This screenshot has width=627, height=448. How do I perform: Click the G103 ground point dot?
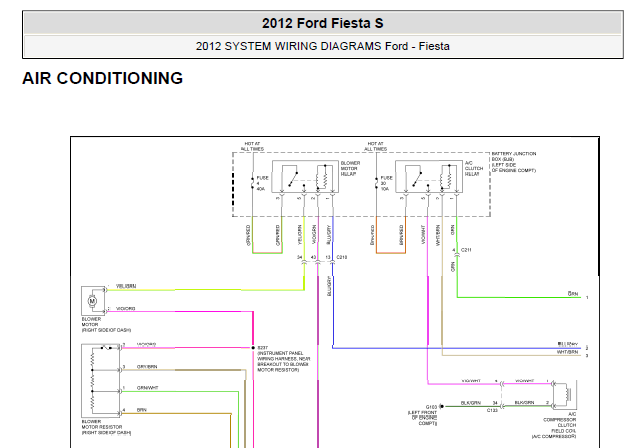[442, 406]
